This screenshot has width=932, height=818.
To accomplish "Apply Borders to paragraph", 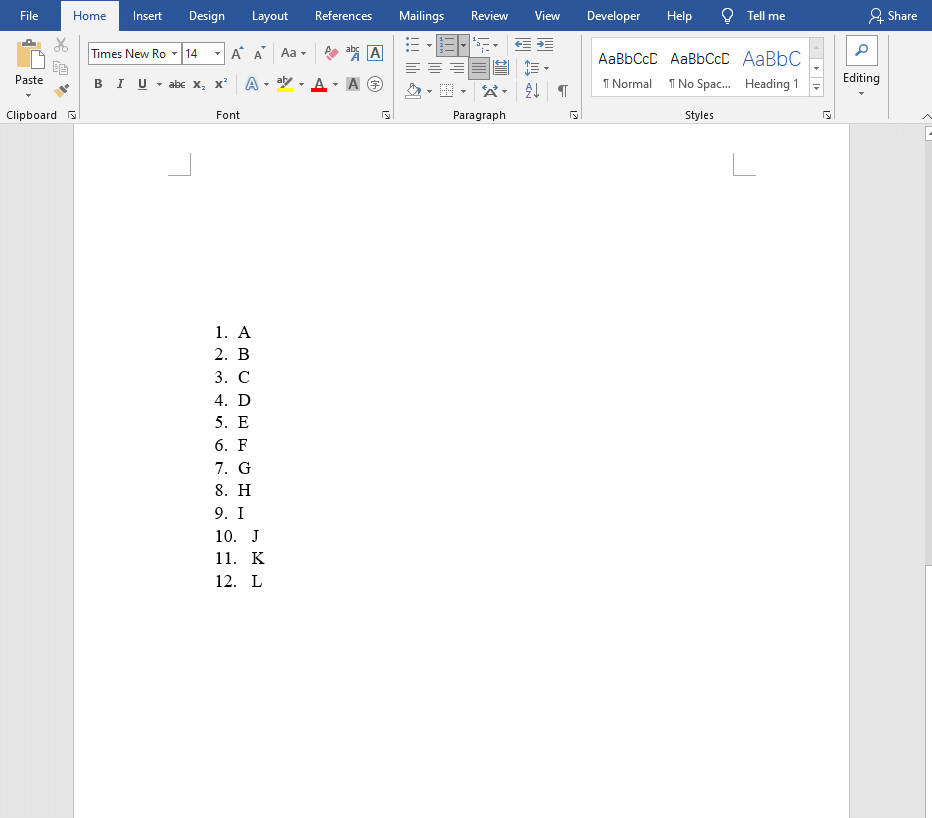I will pos(446,91).
